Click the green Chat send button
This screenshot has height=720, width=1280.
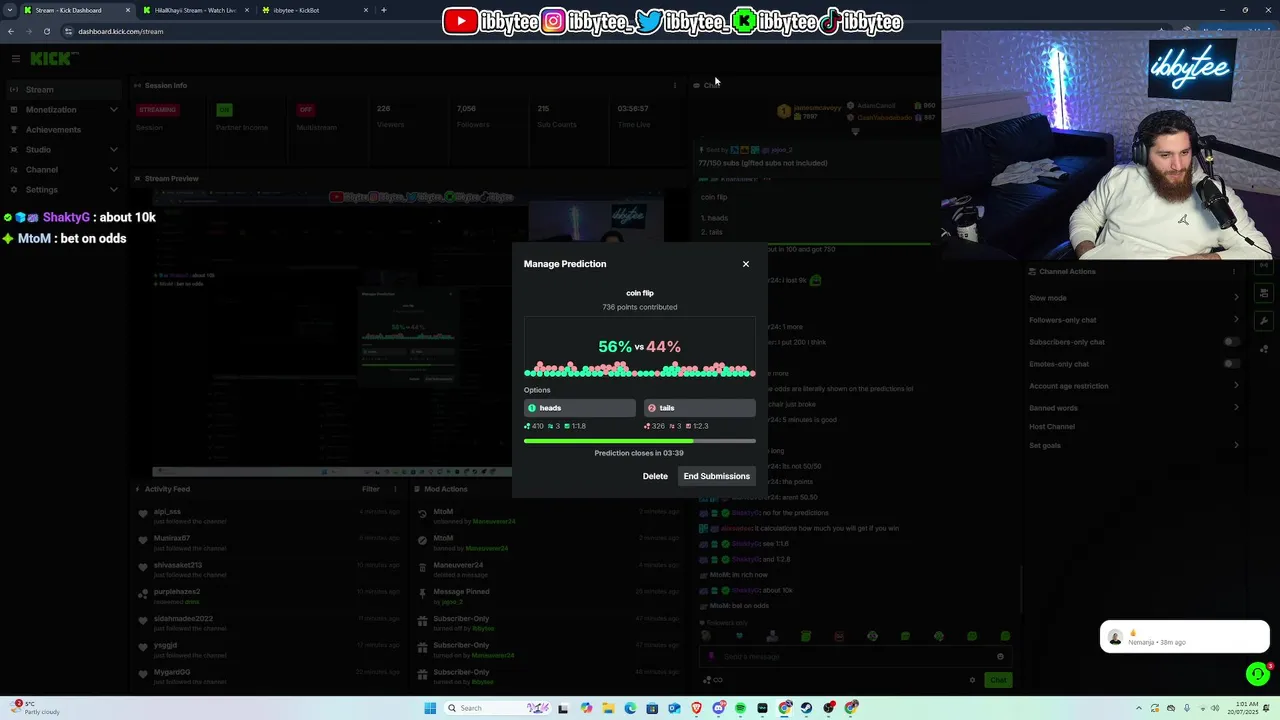coord(998,680)
